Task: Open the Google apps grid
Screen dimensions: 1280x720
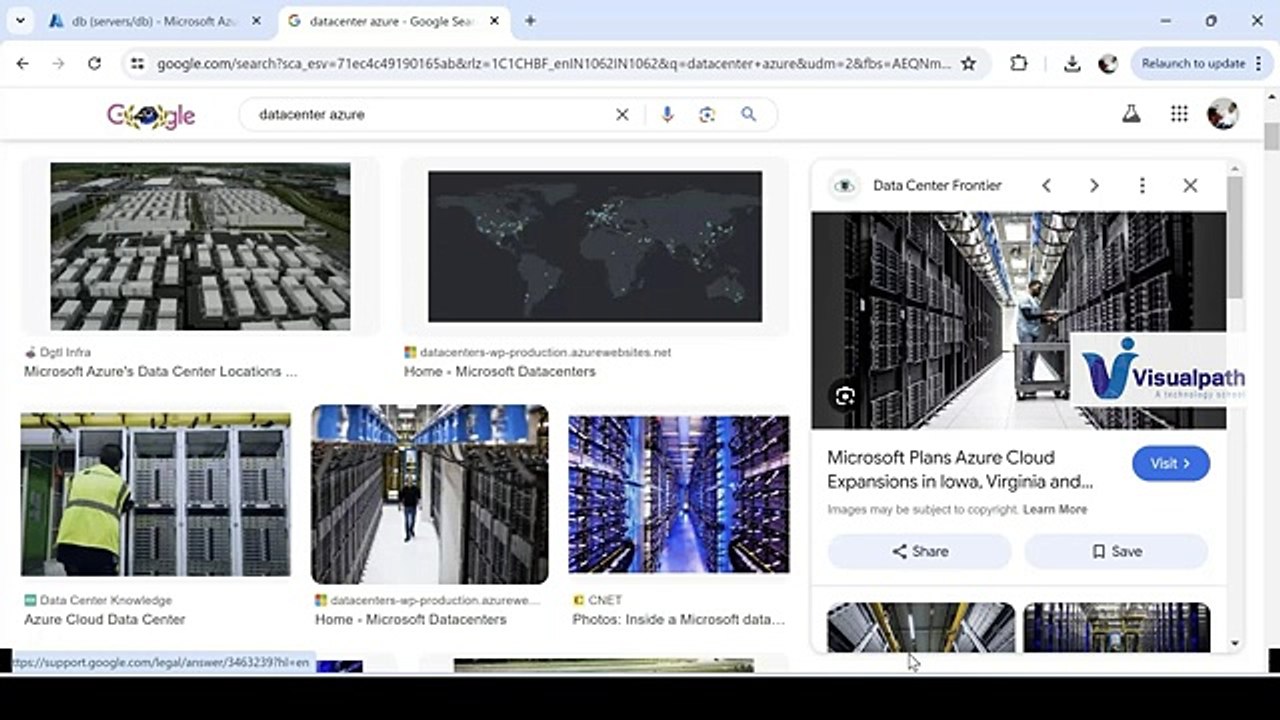Action: [1179, 114]
